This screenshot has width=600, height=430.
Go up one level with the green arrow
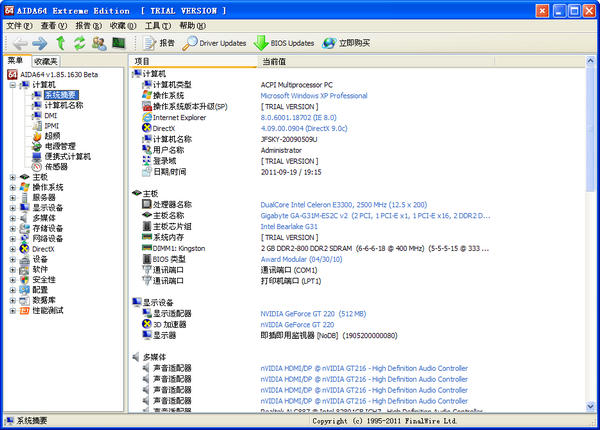[60, 43]
